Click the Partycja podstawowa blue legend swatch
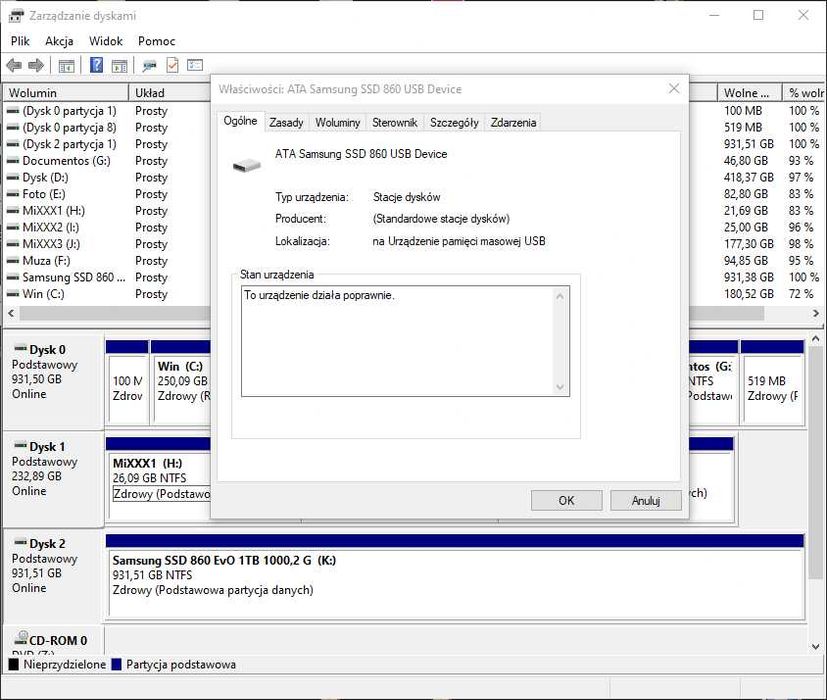Viewport: 827px width, 700px height. pyautogui.click(x=117, y=665)
